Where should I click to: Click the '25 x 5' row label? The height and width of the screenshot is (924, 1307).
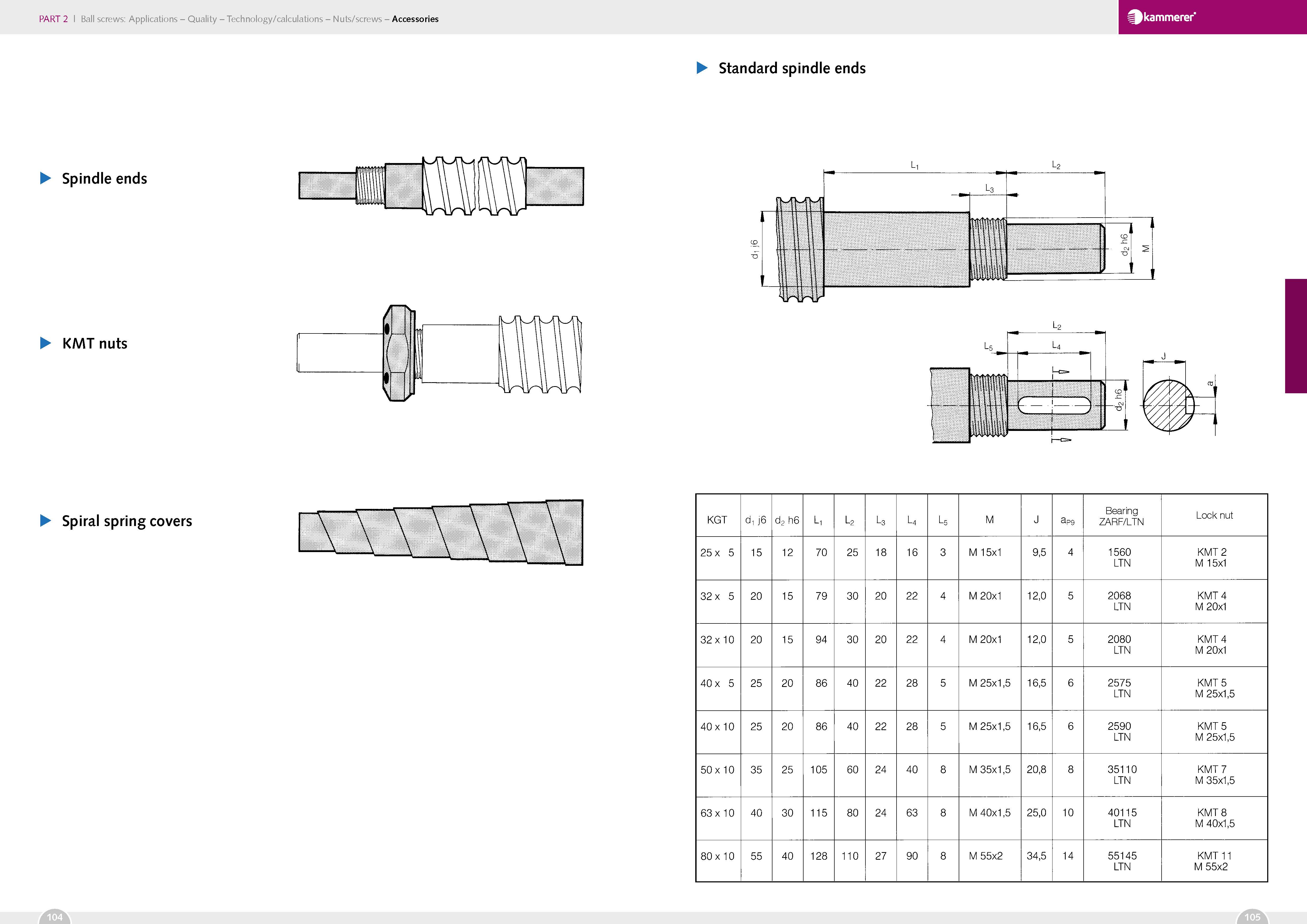(717, 552)
